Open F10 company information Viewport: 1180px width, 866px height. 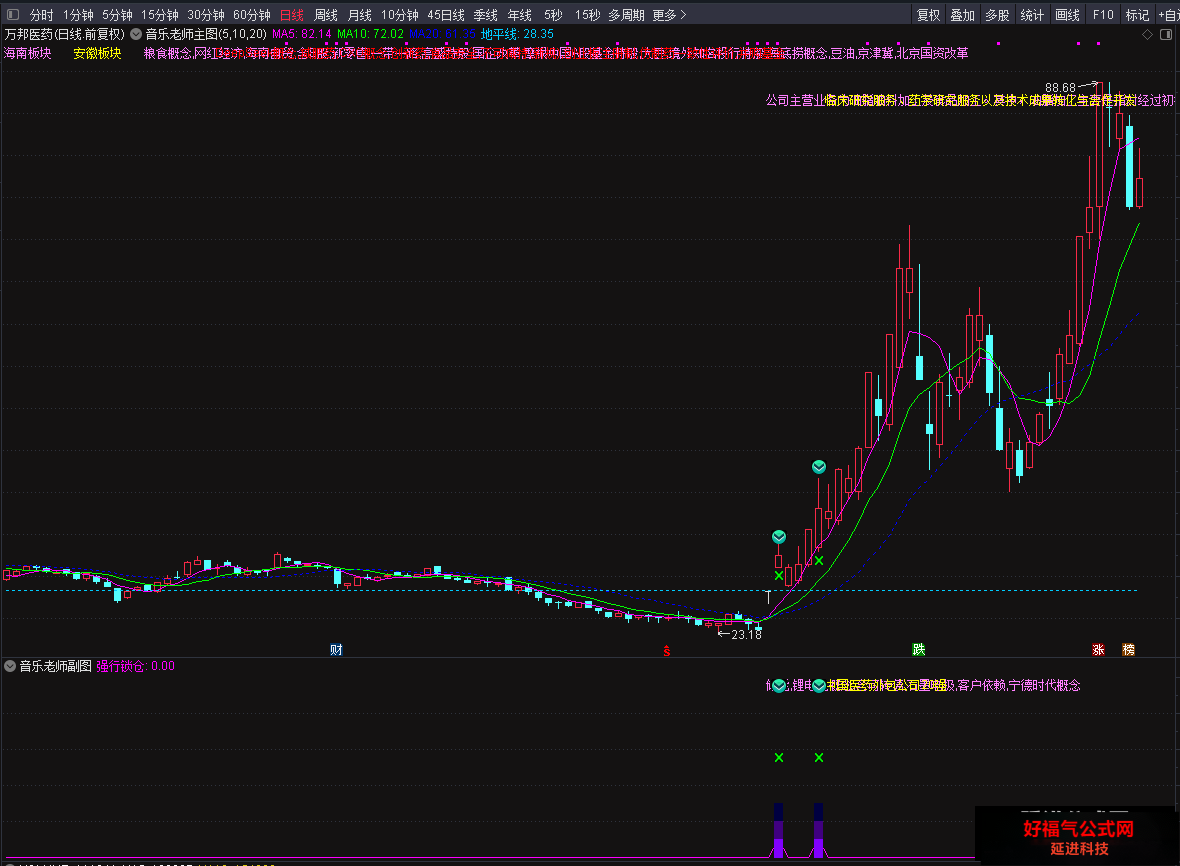pyautogui.click(x=1102, y=15)
